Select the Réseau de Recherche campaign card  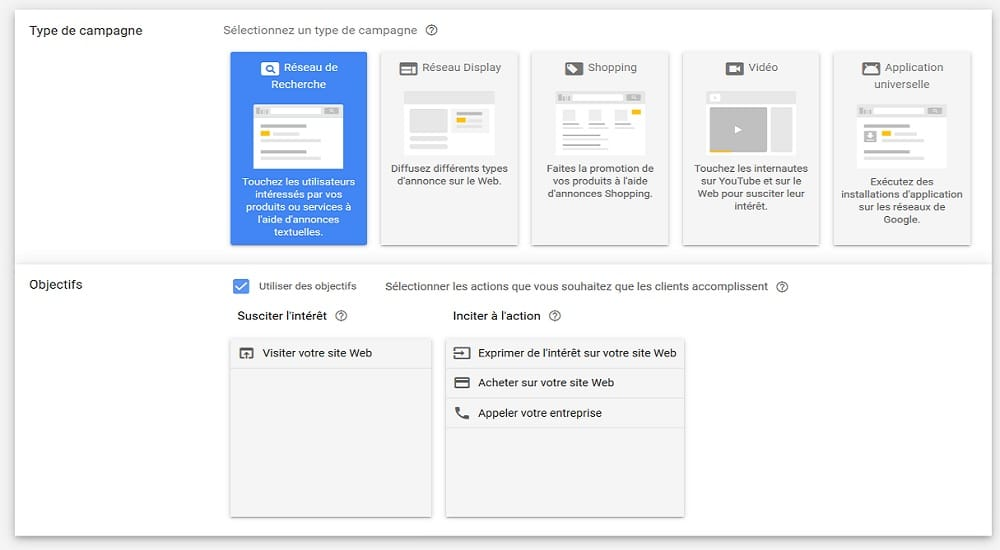tap(298, 148)
